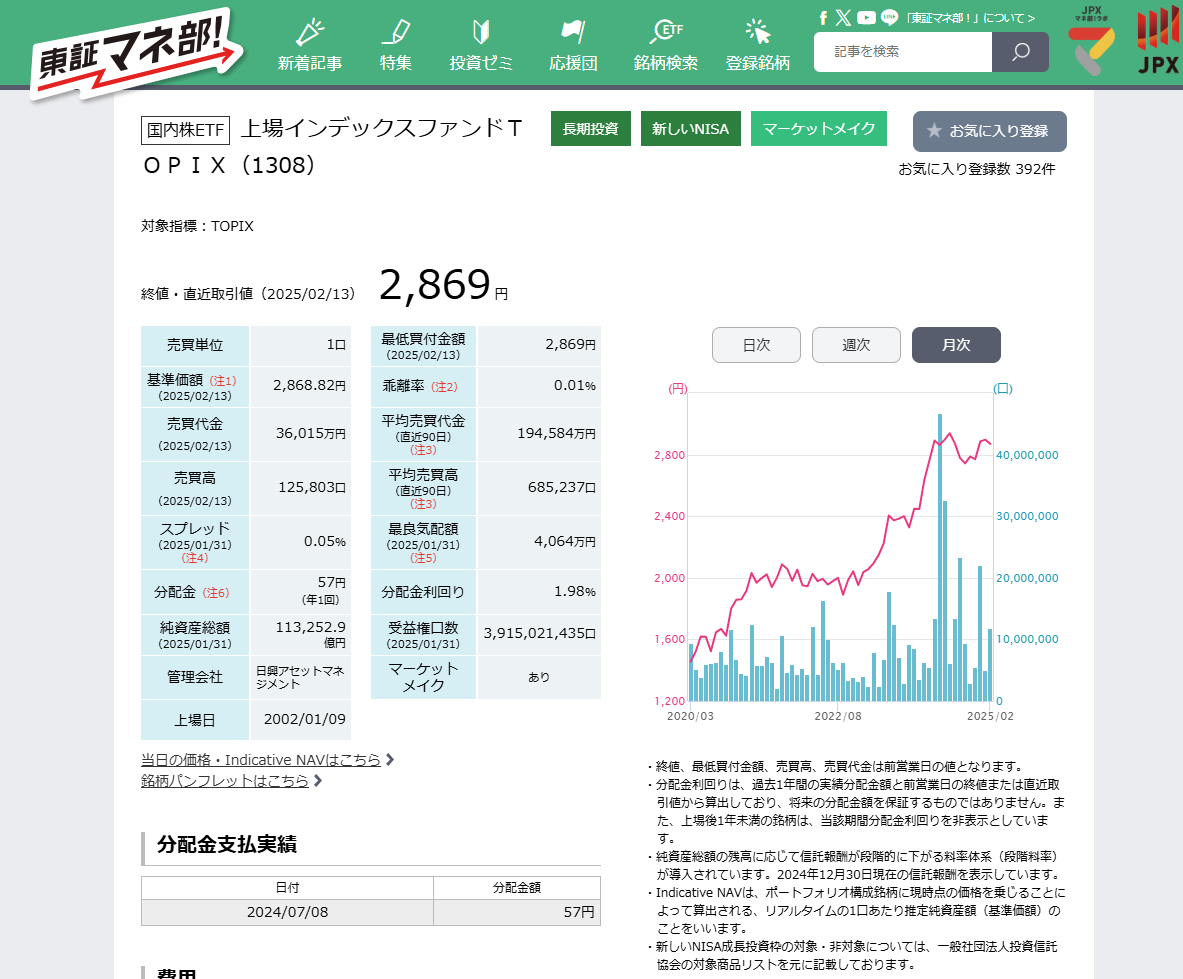Click the 投資ゼミ beginner mark icon
The width and height of the screenshot is (1183, 979).
click(481, 32)
